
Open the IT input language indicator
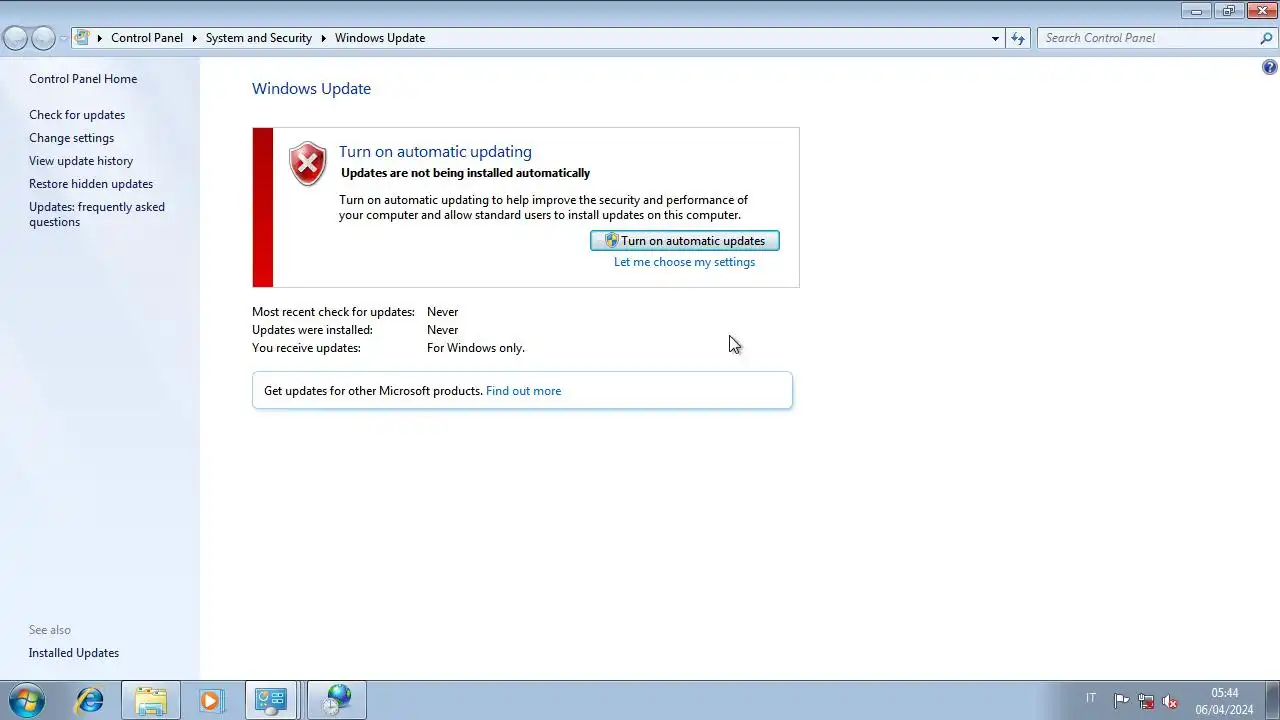click(x=1091, y=698)
